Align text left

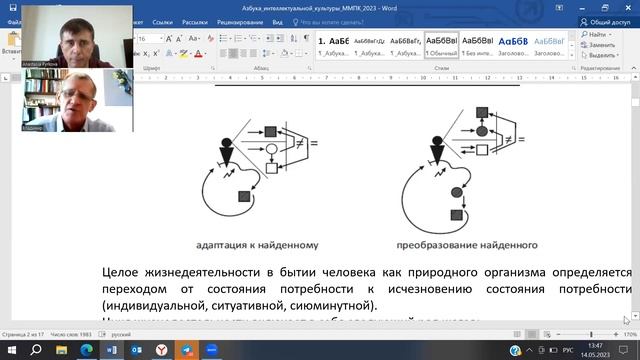click(x=223, y=53)
